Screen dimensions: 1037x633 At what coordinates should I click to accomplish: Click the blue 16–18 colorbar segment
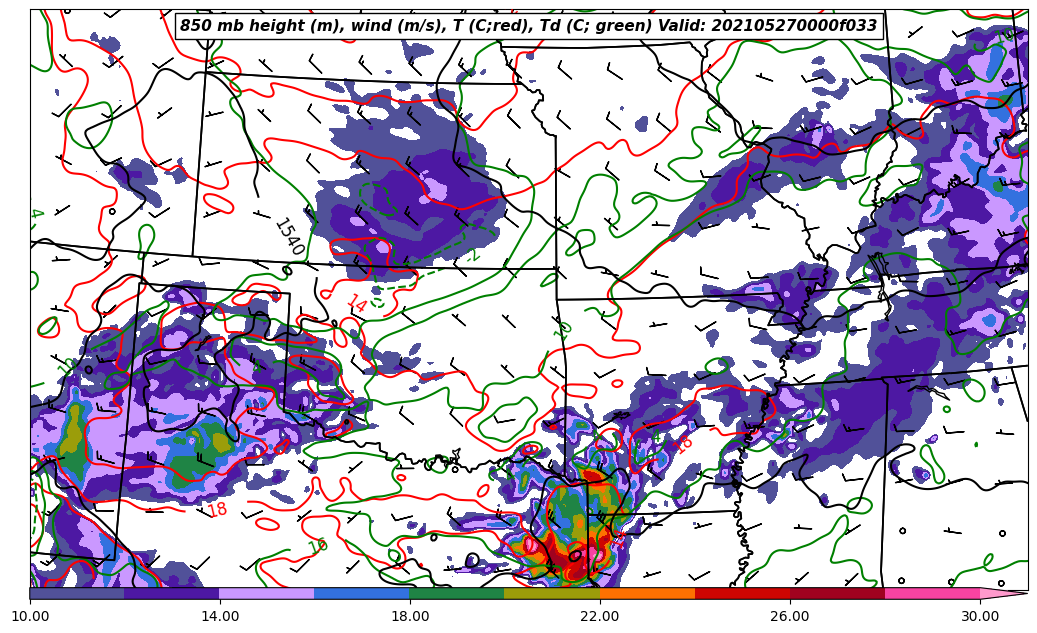(x=362, y=593)
